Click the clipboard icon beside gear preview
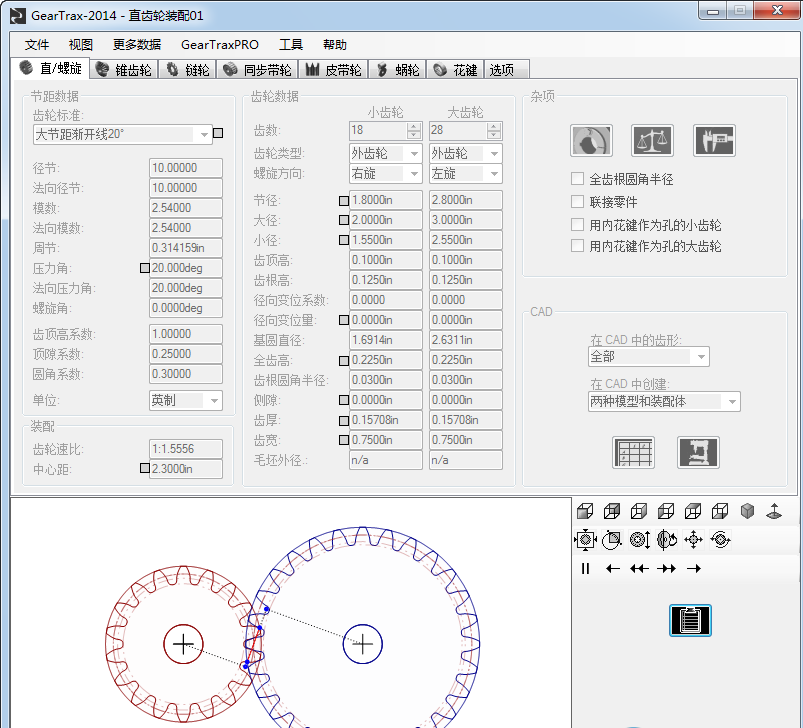The image size is (803, 728). pos(690,620)
